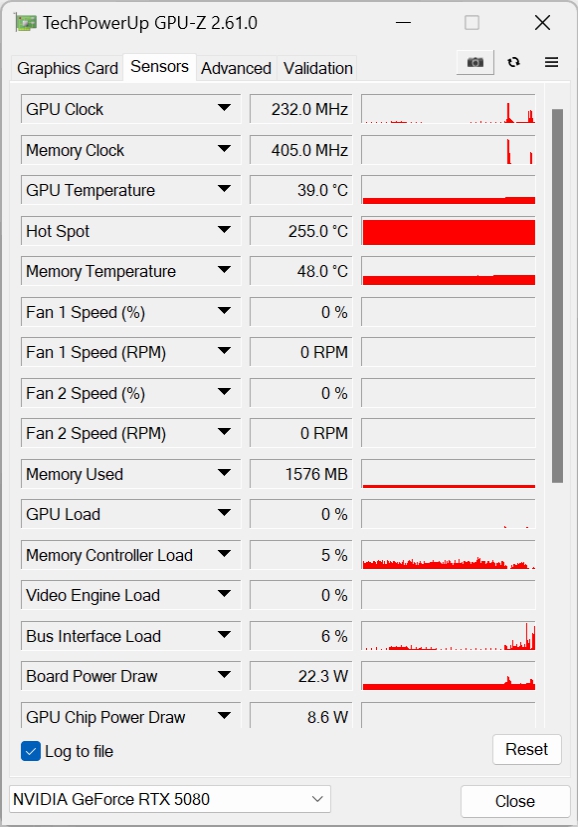This screenshot has height=827, width=578.
Task: Click the GPU-Z app icon in title bar
Action: click(26, 23)
